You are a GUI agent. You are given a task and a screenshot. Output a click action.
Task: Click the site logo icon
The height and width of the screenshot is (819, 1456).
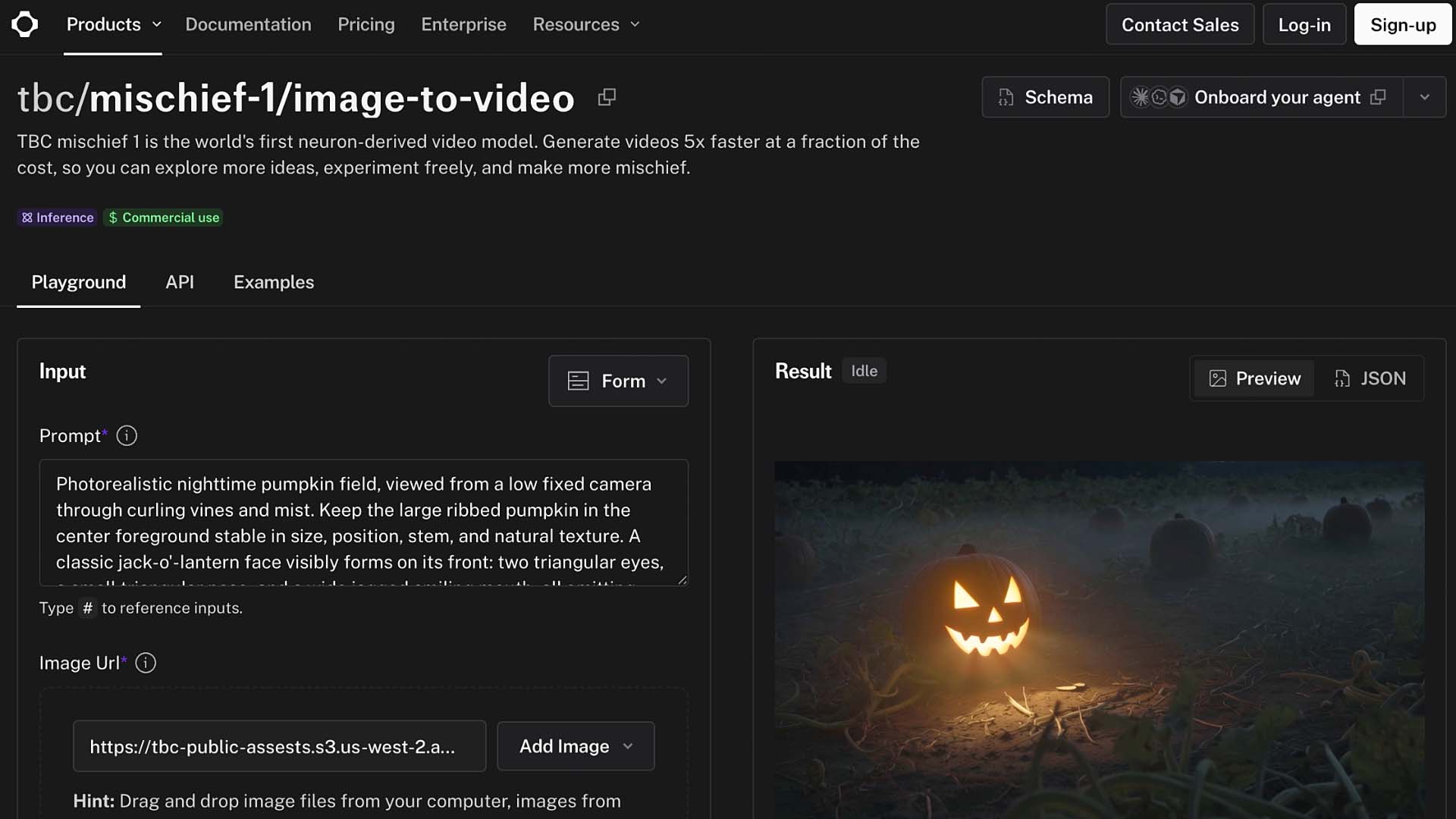point(24,24)
